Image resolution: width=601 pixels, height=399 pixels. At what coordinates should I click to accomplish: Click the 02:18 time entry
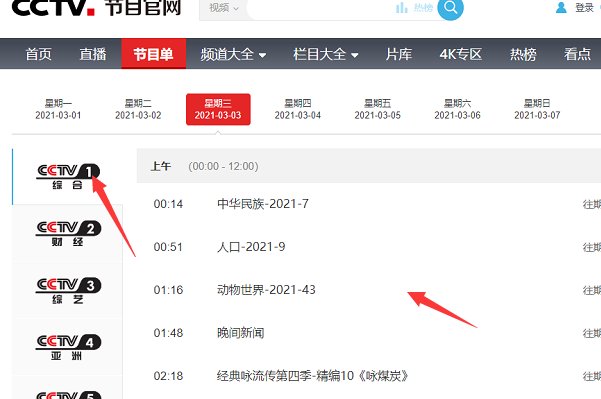168,376
